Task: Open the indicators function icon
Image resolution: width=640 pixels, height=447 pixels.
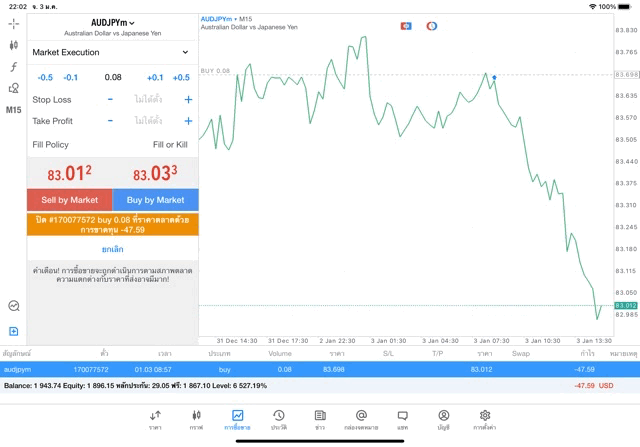Action: coord(13,66)
